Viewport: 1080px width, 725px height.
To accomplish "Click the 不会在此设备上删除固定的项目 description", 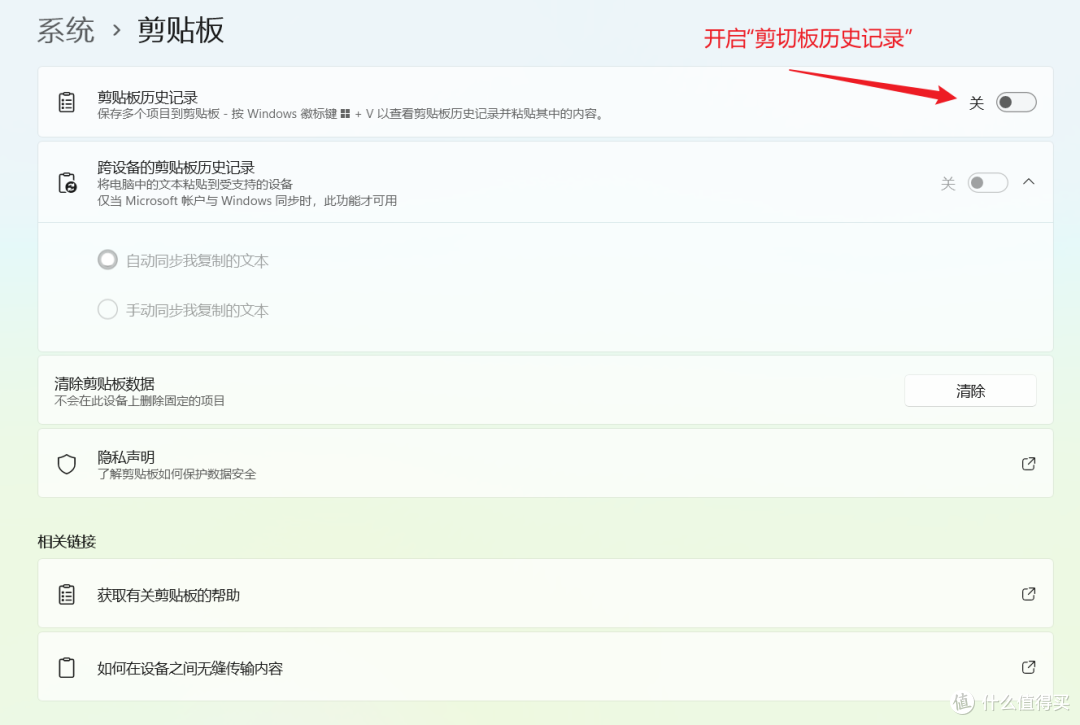I will 140,401.
